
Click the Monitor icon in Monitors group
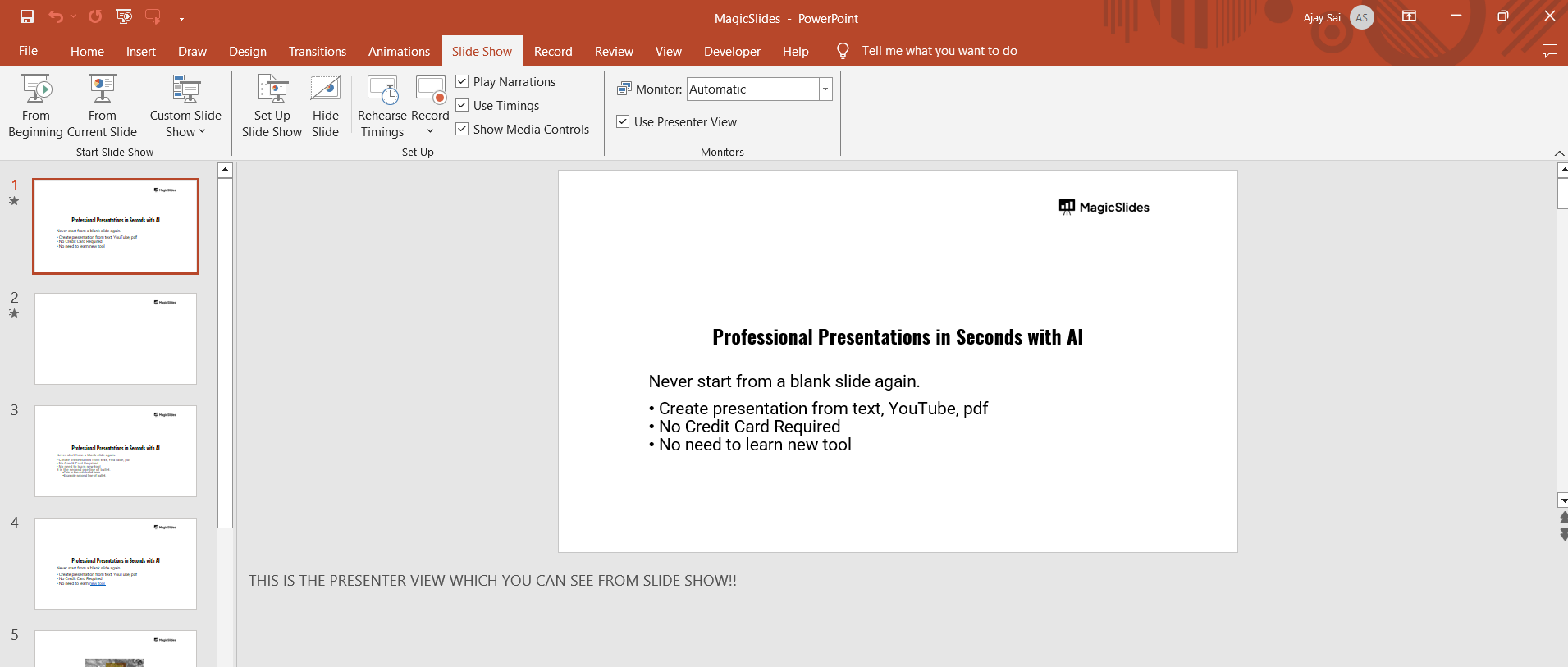point(624,89)
